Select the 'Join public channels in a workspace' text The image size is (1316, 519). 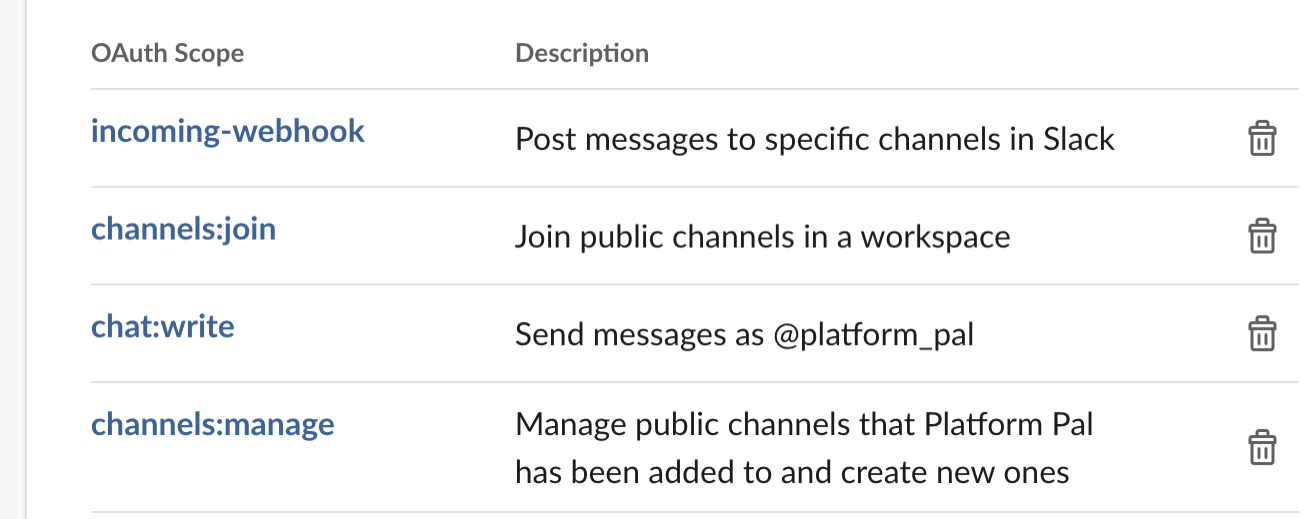[x=763, y=237]
